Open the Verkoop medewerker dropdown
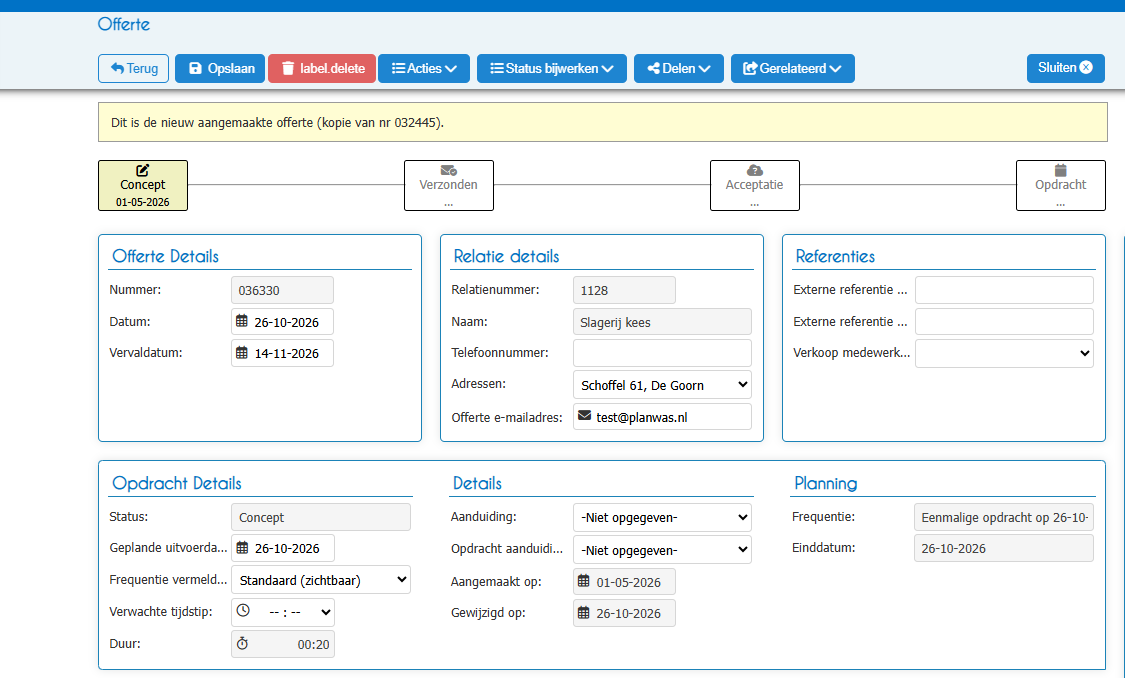Viewport: 1125px width, 678px height. (x=1004, y=353)
